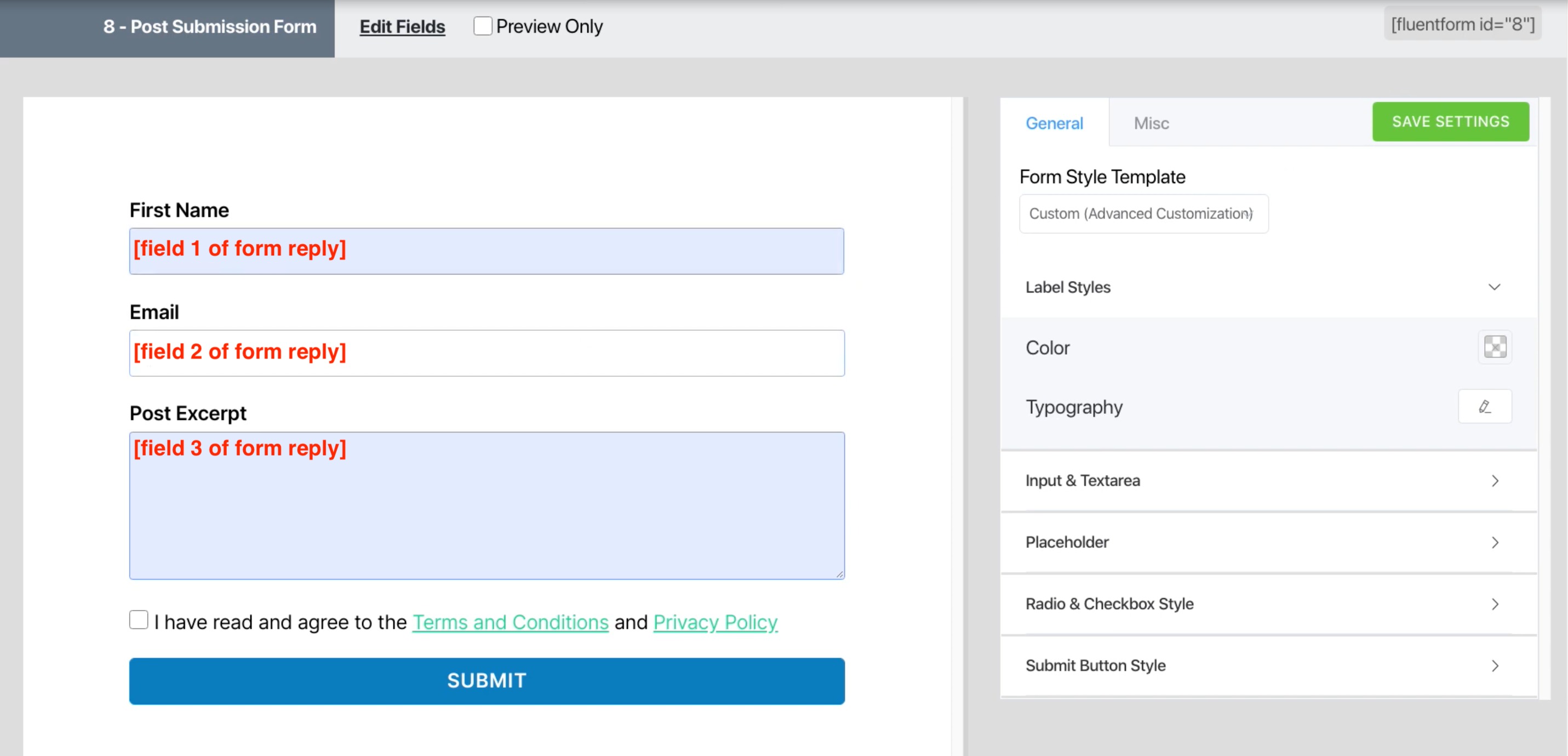
Task: Switch to the Misc tab
Action: 1151,123
